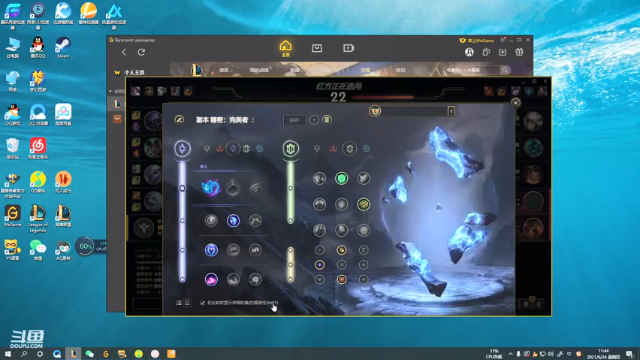Switch the primary path to the Domination icon

[x=220, y=149]
